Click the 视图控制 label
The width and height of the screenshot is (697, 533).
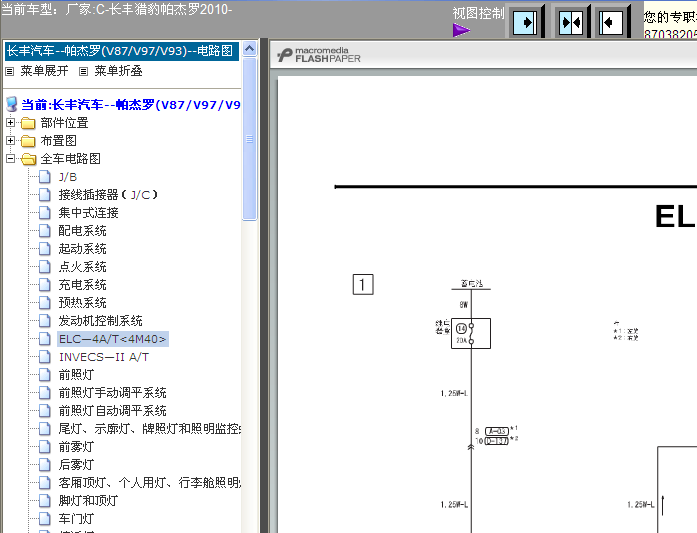(478, 13)
